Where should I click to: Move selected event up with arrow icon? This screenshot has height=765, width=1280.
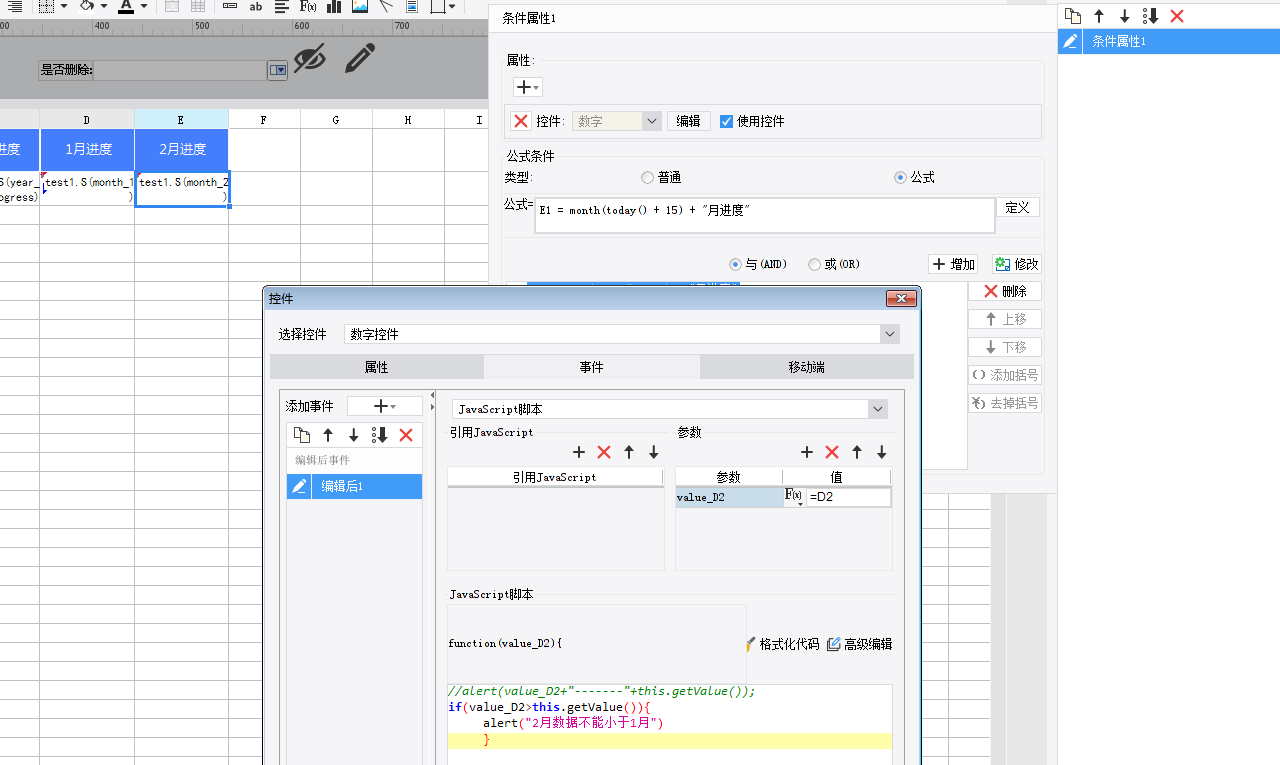tap(328, 435)
